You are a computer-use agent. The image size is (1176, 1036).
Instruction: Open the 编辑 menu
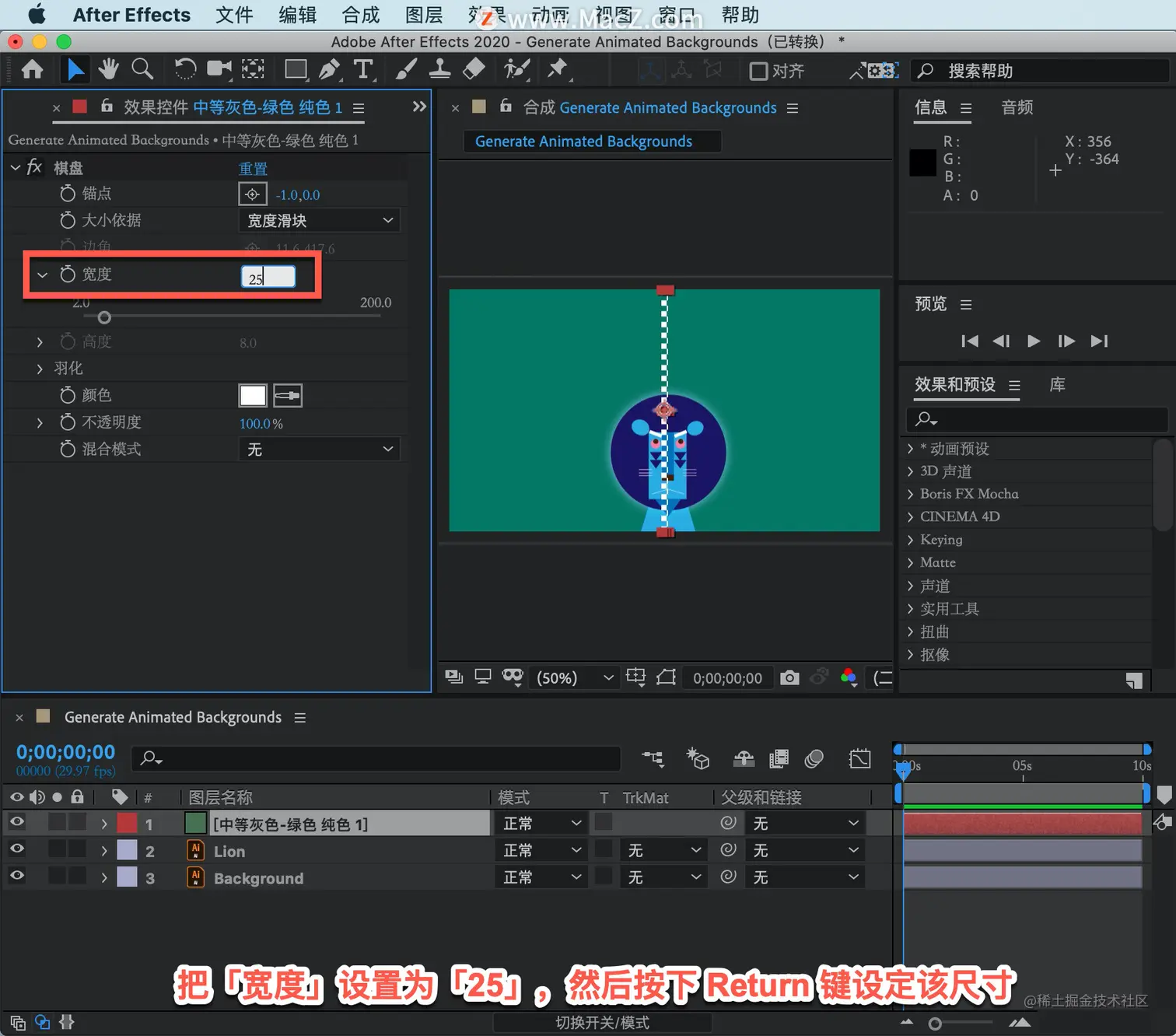298,15
